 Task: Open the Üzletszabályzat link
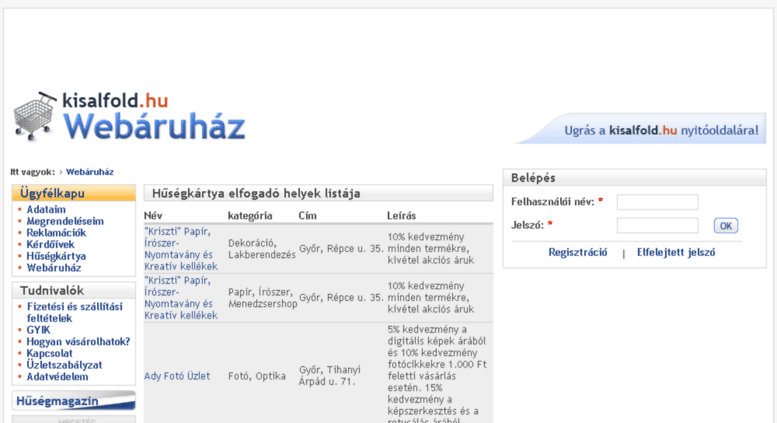click(x=64, y=365)
